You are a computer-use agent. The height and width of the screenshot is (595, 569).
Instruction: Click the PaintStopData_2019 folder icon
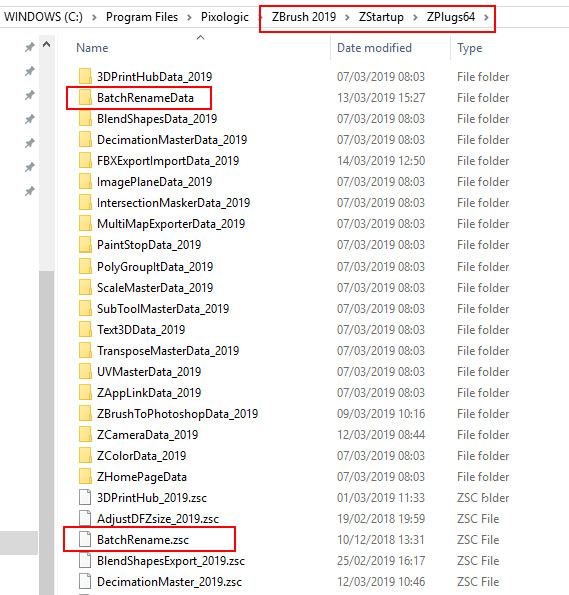[x=85, y=245]
